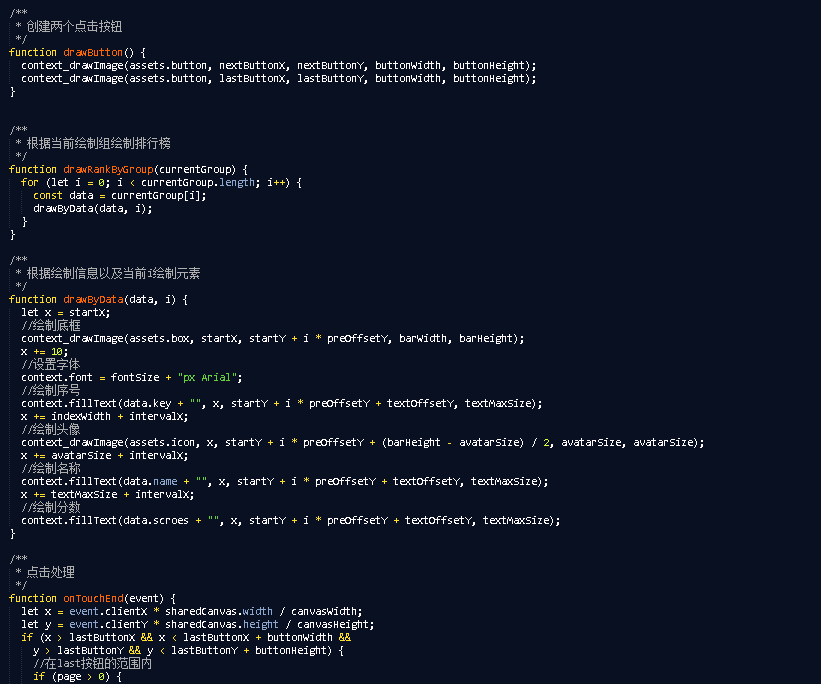Click the function name drawByData in its declaration

coord(93,300)
